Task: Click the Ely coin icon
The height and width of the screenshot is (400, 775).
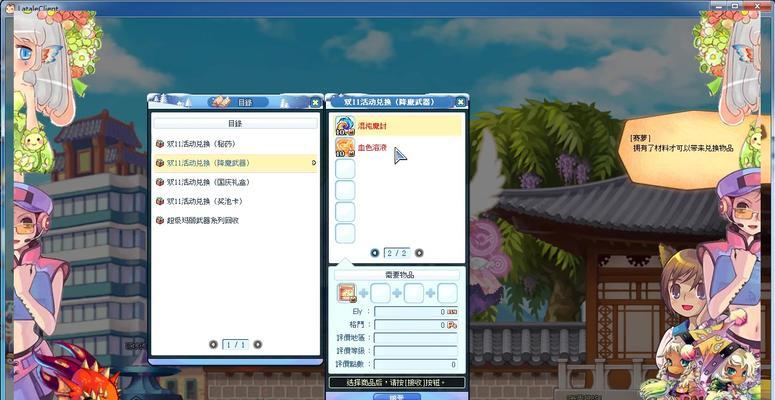Action: pyautogui.click(x=452, y=312)
